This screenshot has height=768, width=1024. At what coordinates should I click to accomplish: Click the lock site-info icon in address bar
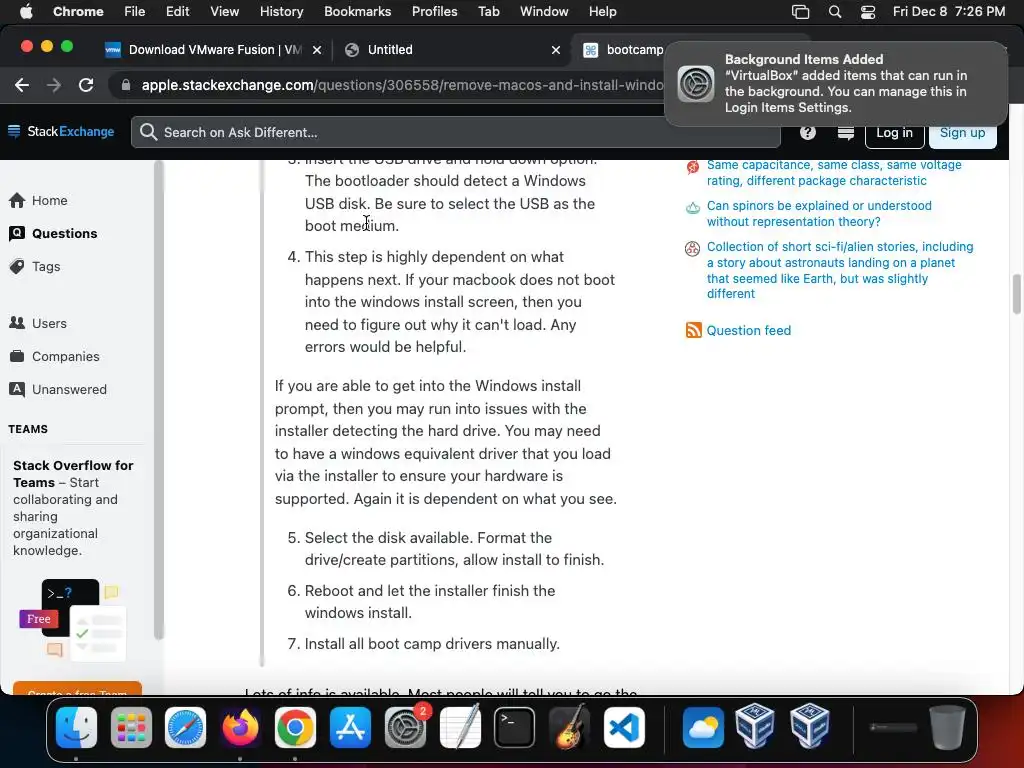point(125,85)
